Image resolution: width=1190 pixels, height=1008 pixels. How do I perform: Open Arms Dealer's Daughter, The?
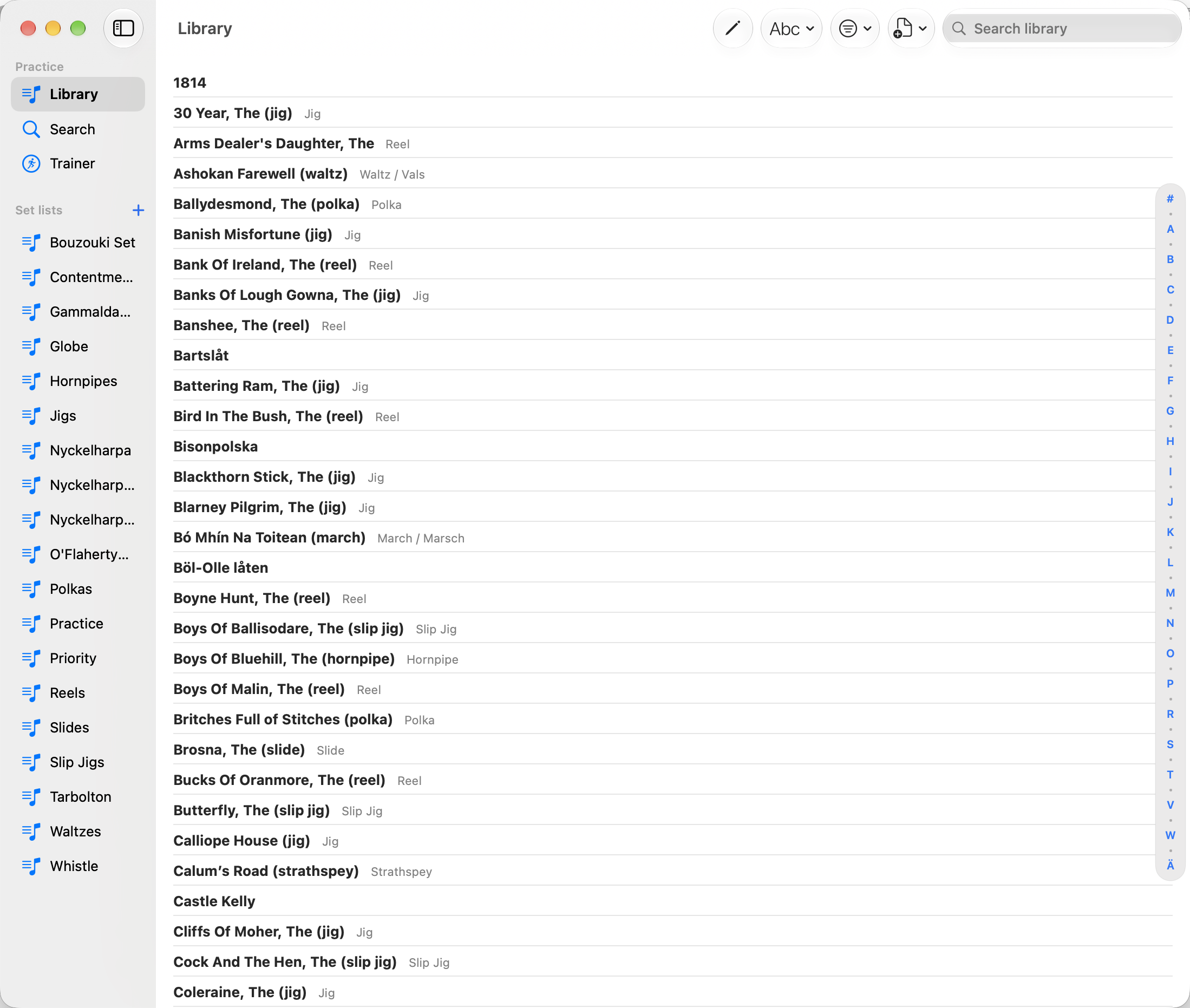(x=673, y=143)
